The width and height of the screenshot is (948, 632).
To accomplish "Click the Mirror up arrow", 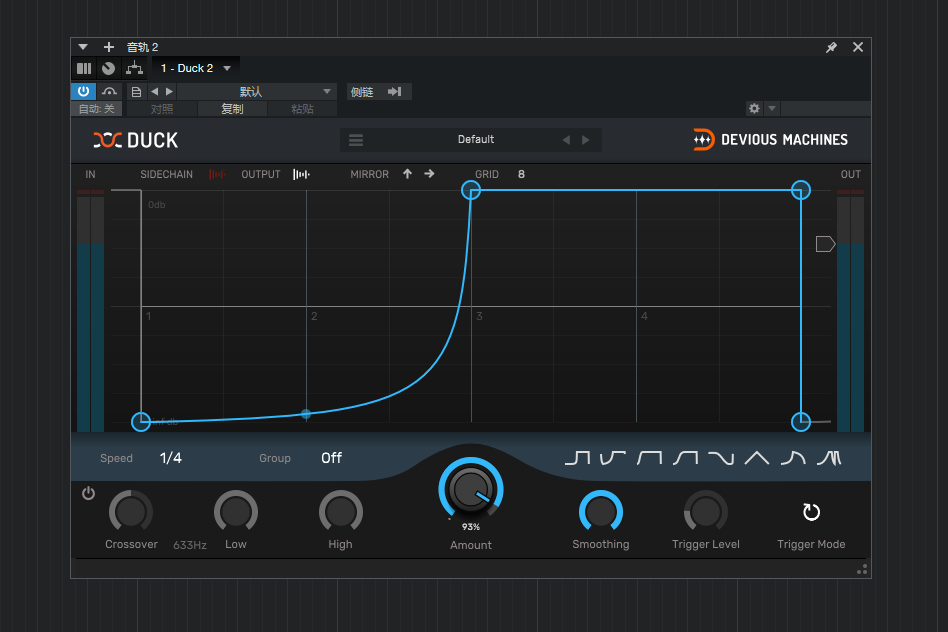I will [x=407, y=174].
